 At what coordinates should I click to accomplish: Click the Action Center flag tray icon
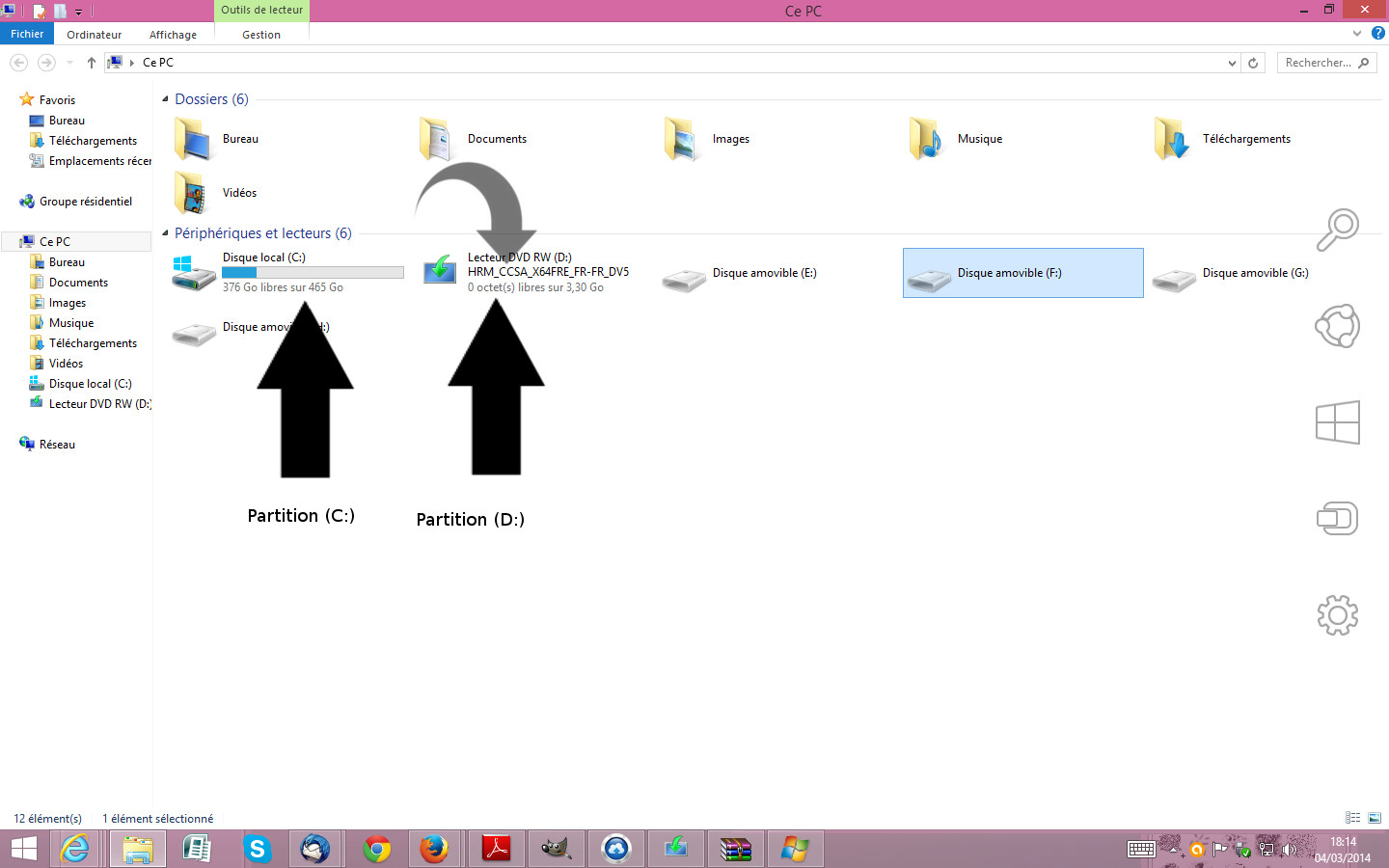(x=1220, y=849)
